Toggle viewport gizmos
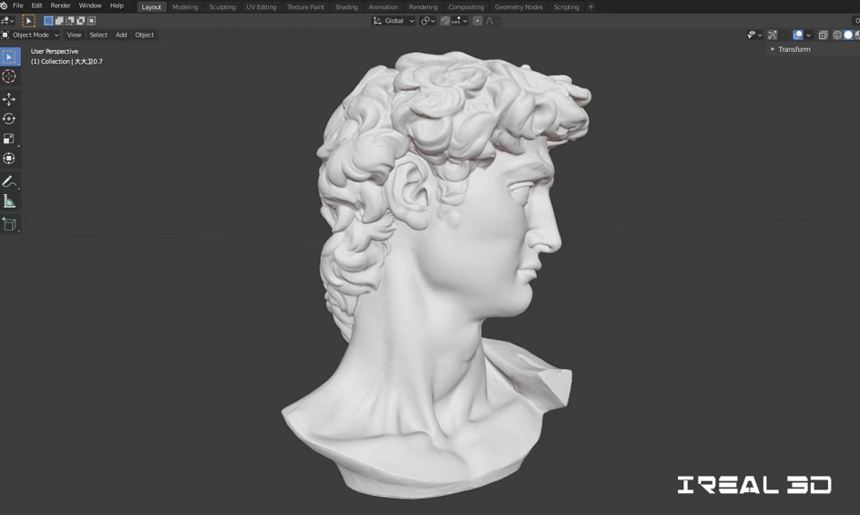The width and height of the screenshot is (860, 515). coord(772,35)
